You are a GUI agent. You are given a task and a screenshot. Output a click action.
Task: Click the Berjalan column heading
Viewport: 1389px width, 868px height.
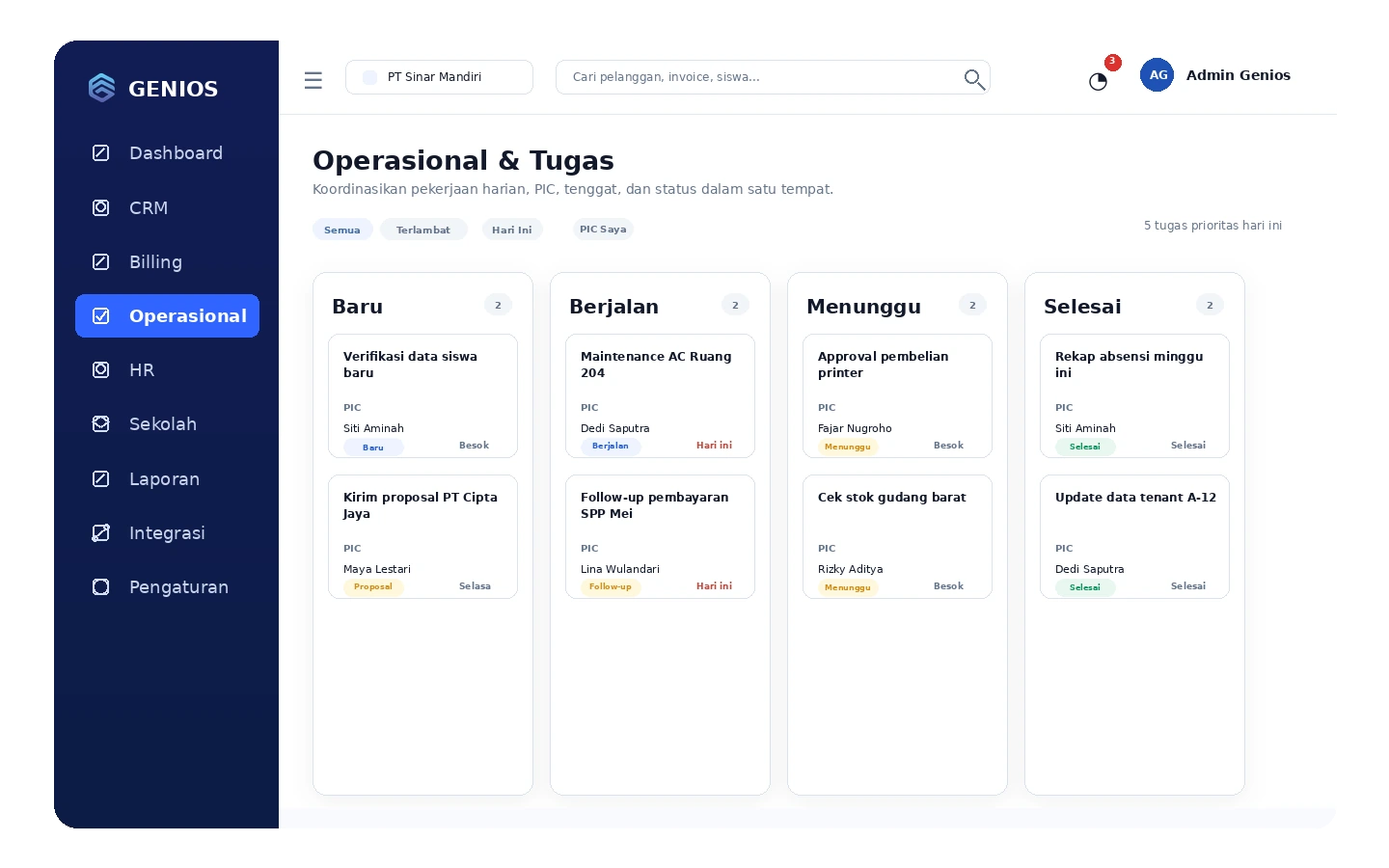tap(614, 307)
